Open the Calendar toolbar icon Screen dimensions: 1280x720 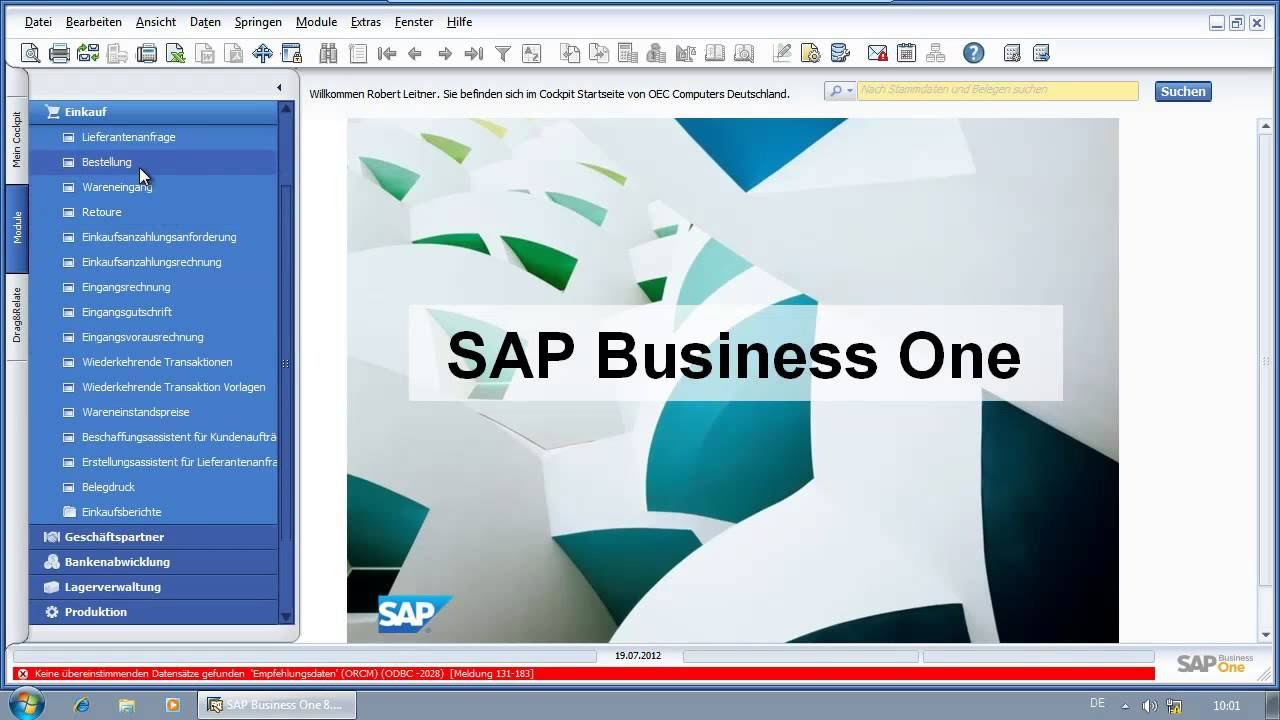(906, 53)
